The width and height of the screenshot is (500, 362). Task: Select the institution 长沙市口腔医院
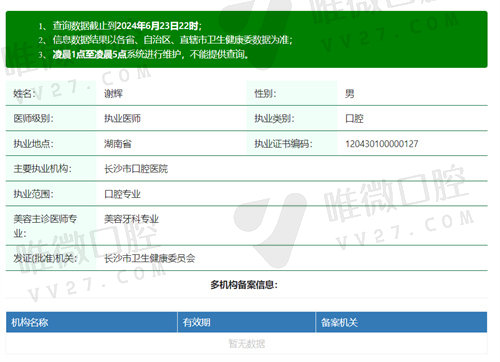click(x=136, y=169)
